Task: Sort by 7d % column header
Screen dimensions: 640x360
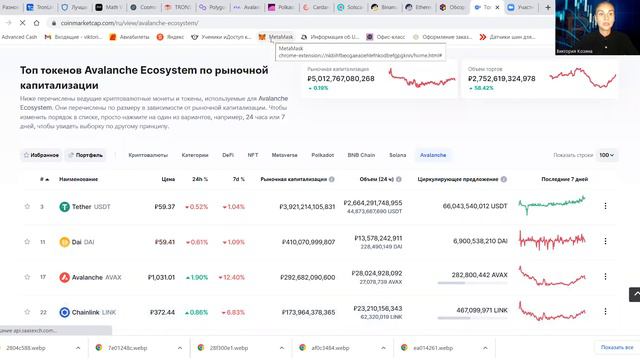Action: click(238, 179)
